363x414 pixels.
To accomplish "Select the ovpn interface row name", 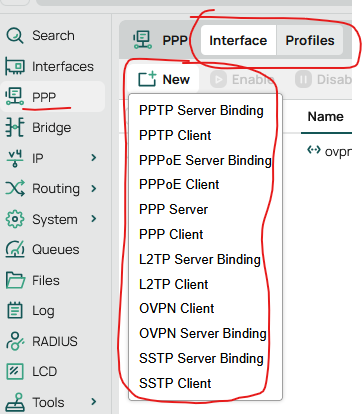I will point(338,152).
